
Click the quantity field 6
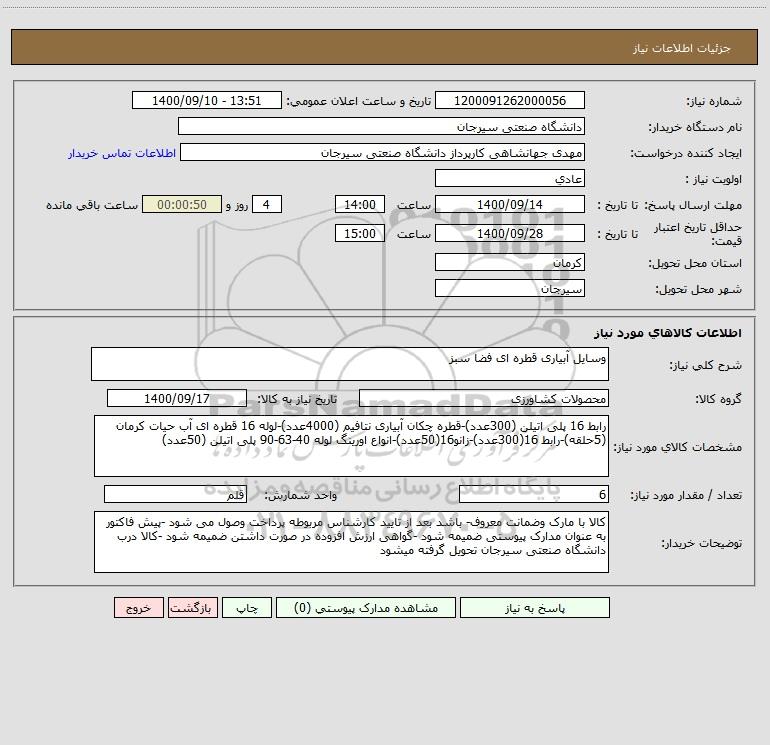pyautogui.click(x=534, y=494)
